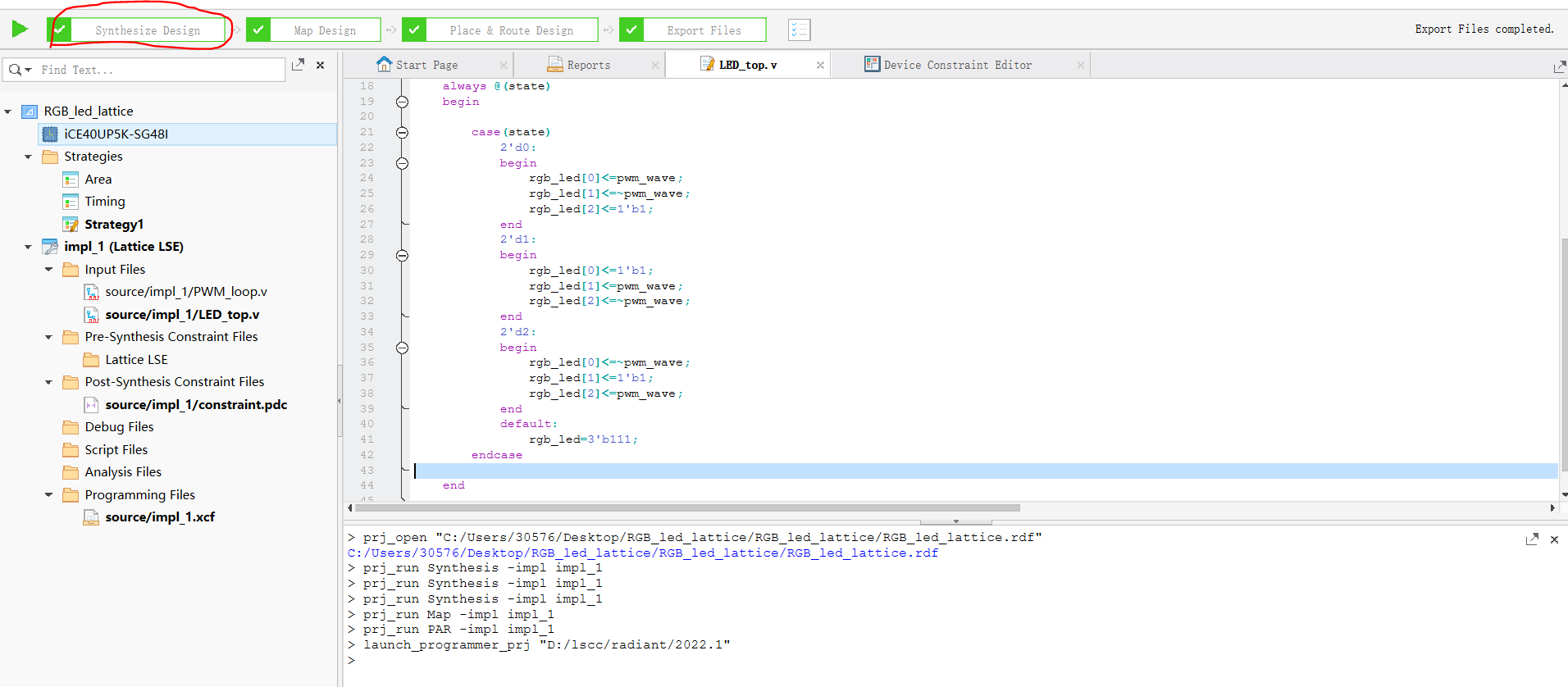The image size is (1568, 687).
Task: Collapse Pre-Synthesis Constraint Files folder
Action: [48, 337]
